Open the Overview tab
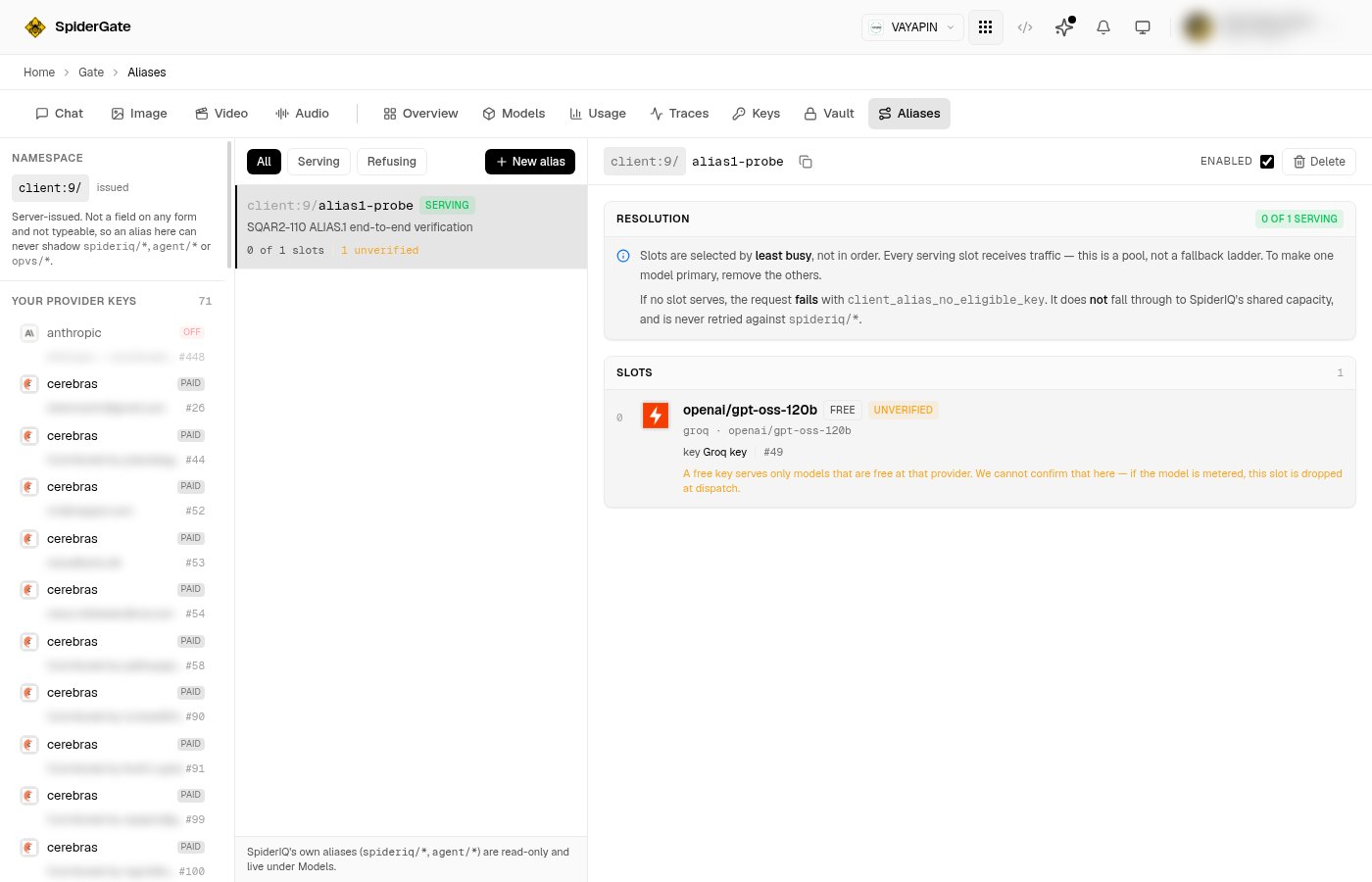The width and height of the screenshot is (1372, 882). pos(420,114)
